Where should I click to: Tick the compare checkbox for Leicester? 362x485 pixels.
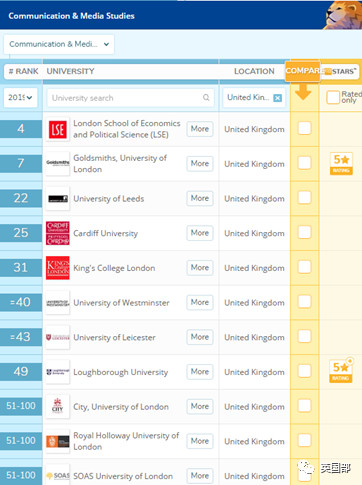(x=304, y=336)
